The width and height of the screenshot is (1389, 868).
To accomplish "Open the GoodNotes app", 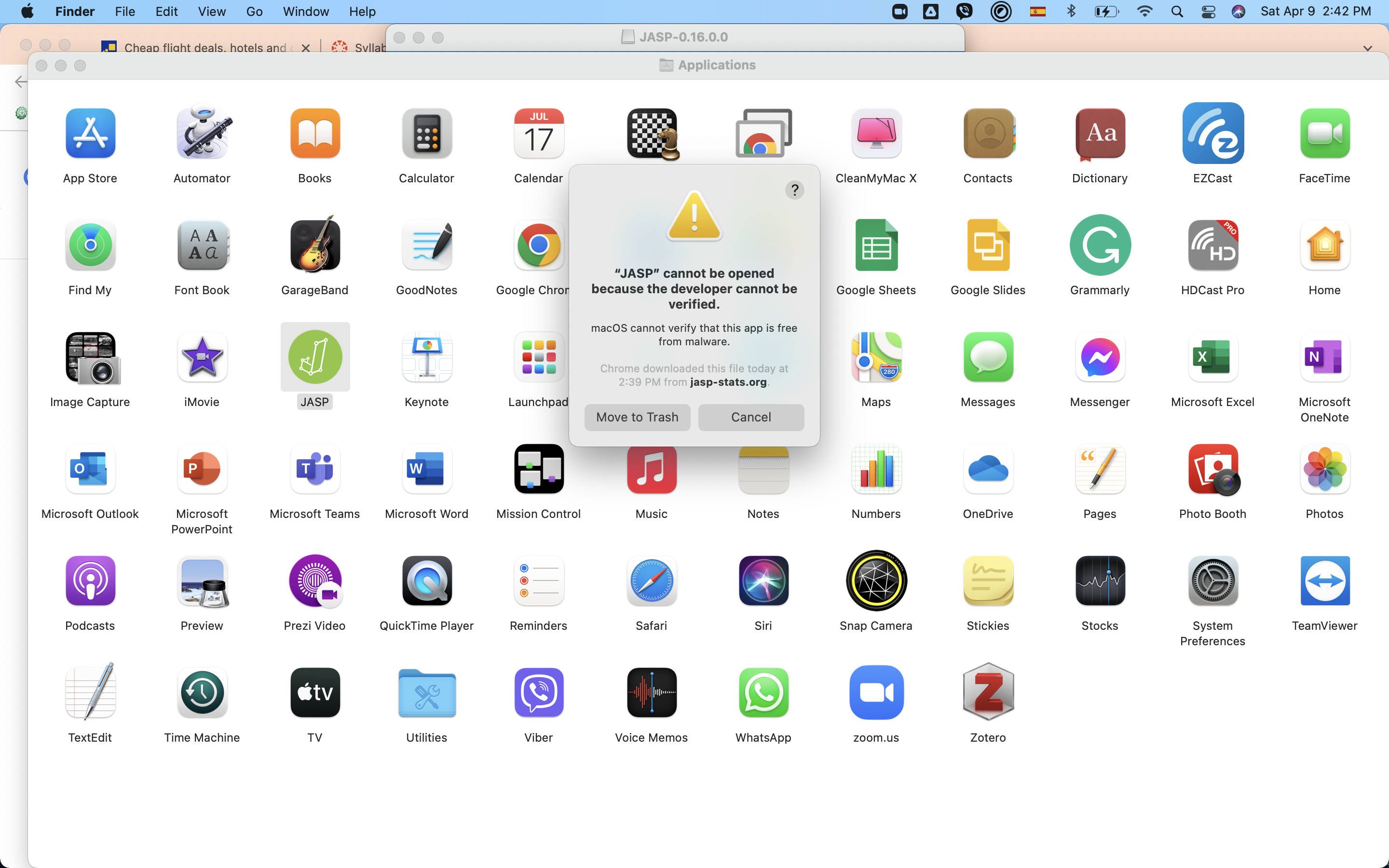I will [x=426, y=245].
